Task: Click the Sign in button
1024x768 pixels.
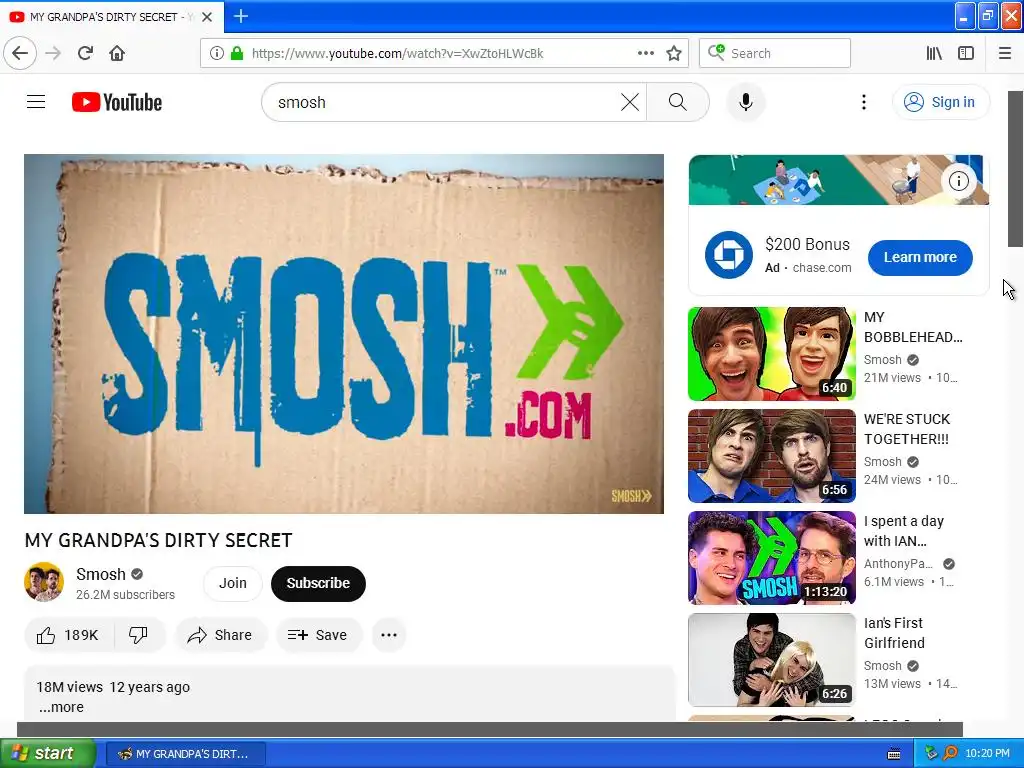Action: [940, 102]
